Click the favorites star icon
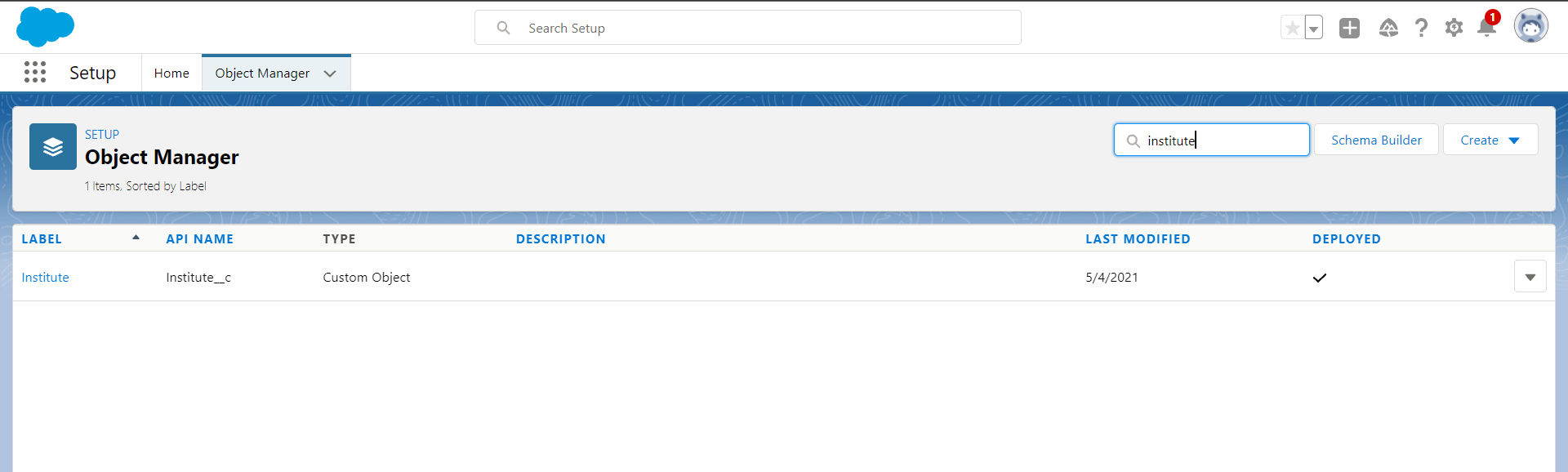 [x=1292, y=29]
